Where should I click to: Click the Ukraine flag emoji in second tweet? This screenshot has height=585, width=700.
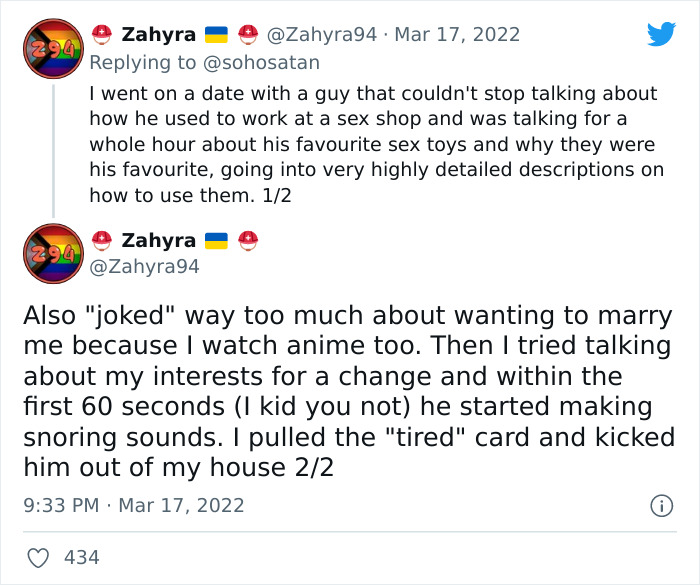click(x=216, y=240)
